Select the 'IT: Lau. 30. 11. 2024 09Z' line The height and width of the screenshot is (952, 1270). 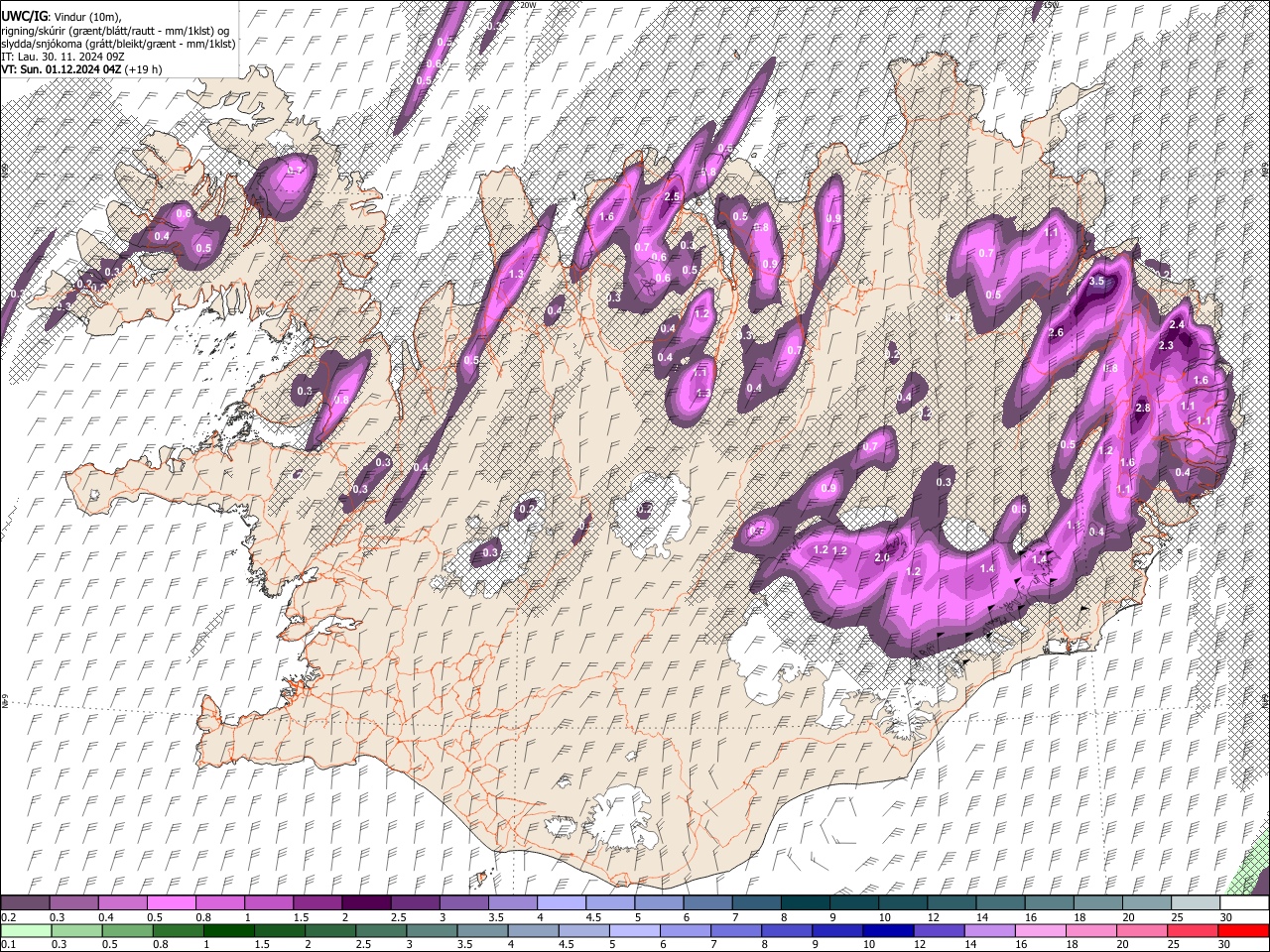[x=63, y=57]
